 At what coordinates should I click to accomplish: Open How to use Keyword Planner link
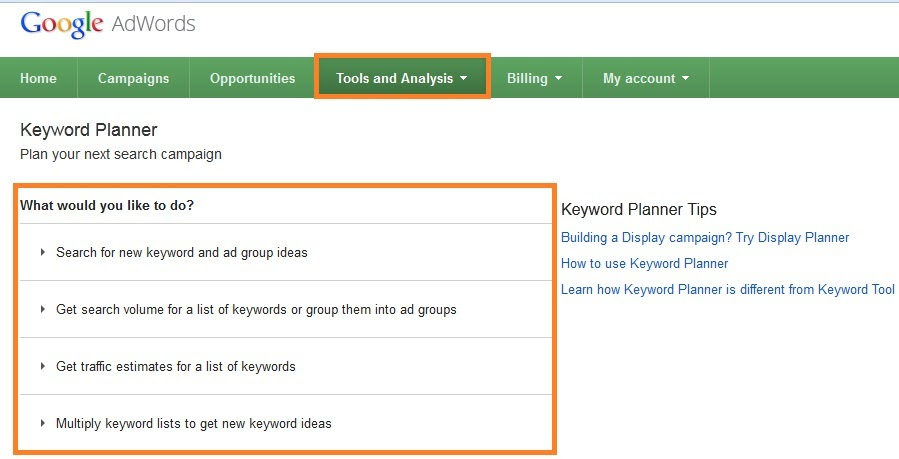(644, 264)
